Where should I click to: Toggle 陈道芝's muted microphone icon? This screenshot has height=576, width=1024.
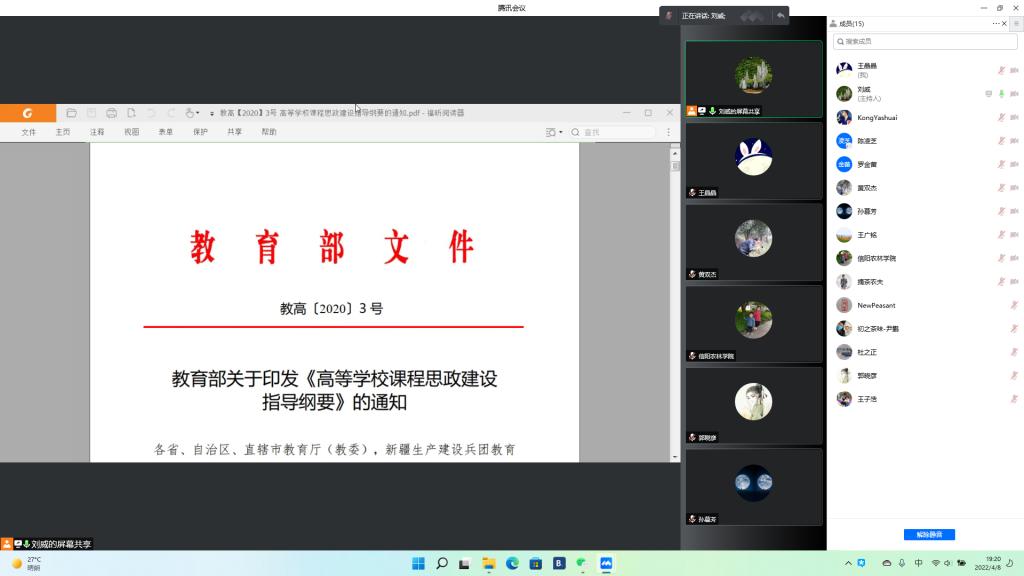(1001, 141)
